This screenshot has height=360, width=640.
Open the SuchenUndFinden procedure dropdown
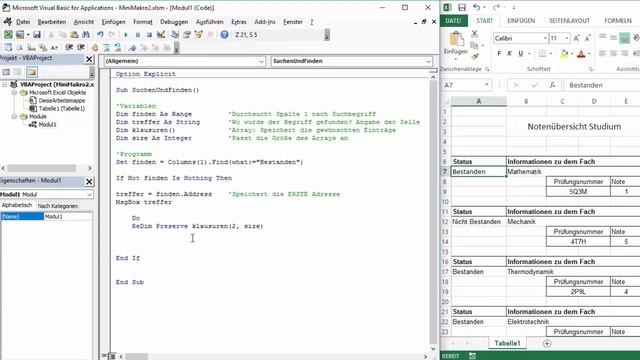(x=428, y=61)
